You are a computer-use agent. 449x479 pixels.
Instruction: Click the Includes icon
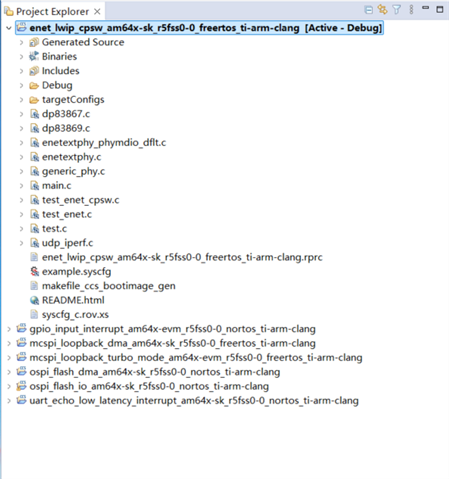click(34, 71)
